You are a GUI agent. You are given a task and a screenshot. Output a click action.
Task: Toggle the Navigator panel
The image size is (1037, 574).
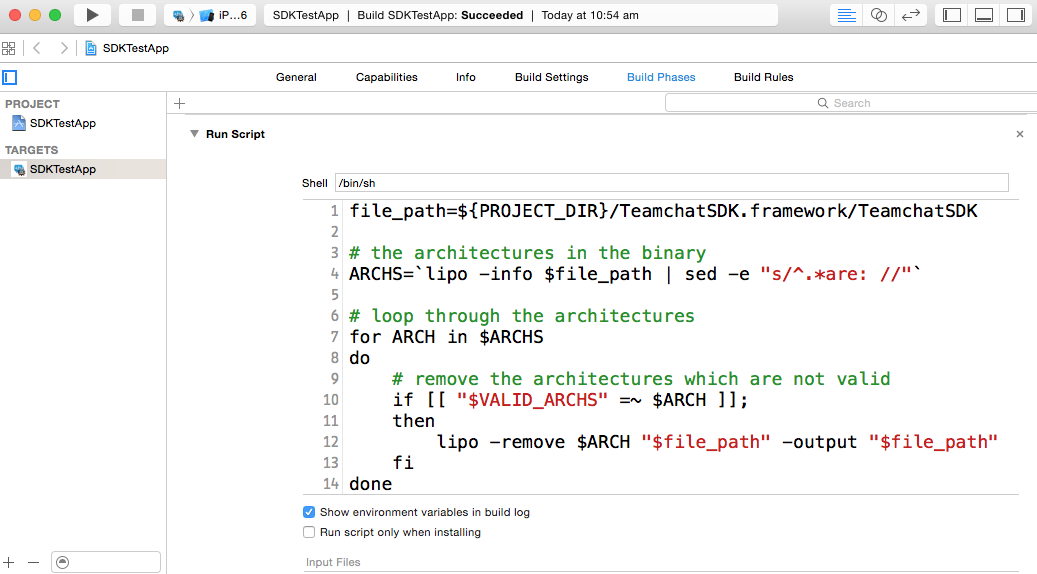coord(952,15)
